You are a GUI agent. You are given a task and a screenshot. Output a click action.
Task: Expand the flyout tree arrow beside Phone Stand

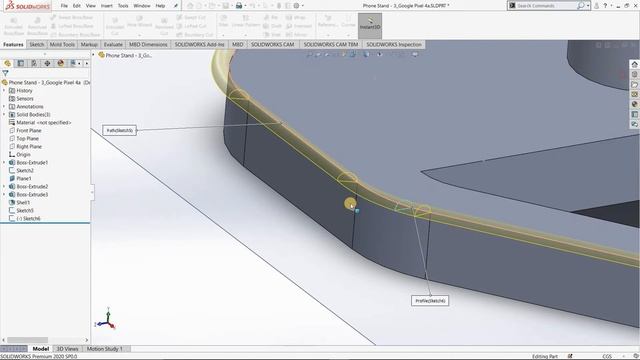(93, 55)
